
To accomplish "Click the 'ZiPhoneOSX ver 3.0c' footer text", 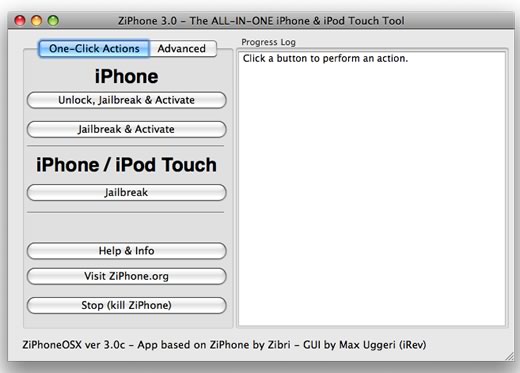I will pos(74,345).
